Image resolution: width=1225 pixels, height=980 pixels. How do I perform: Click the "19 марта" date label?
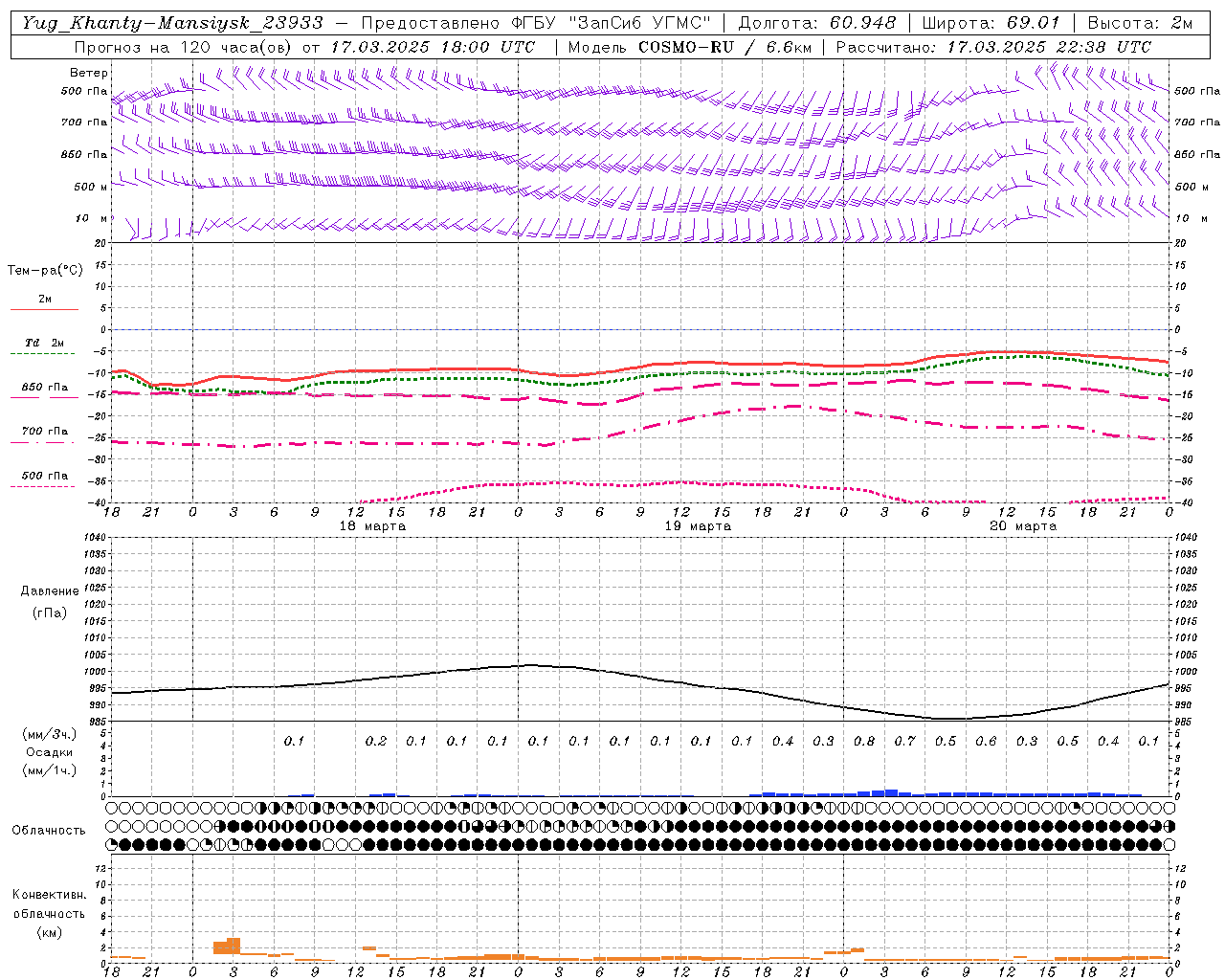(x=698, y=526)
